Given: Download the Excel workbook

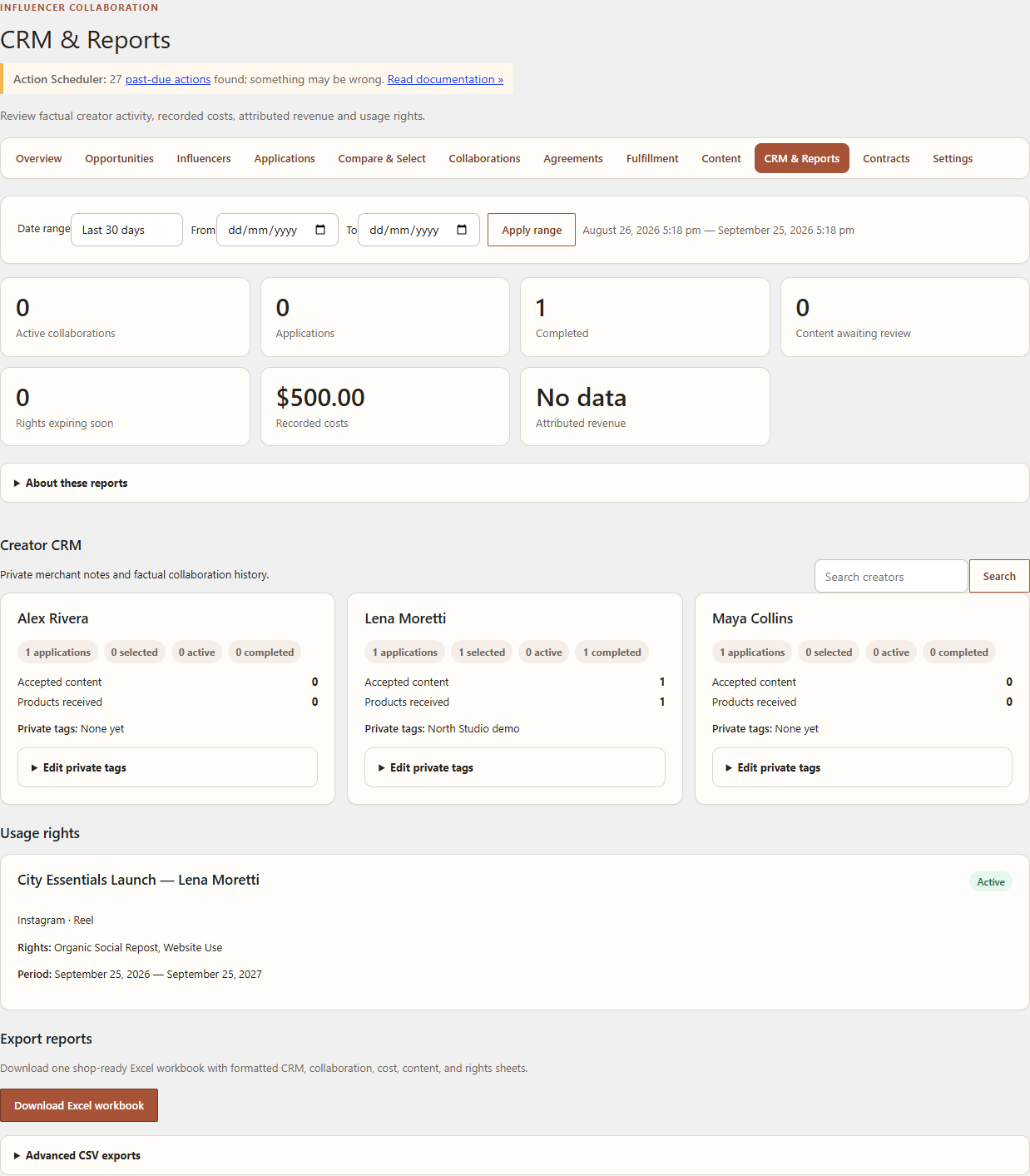Looking at the screenshot, I should (79, 1105).
